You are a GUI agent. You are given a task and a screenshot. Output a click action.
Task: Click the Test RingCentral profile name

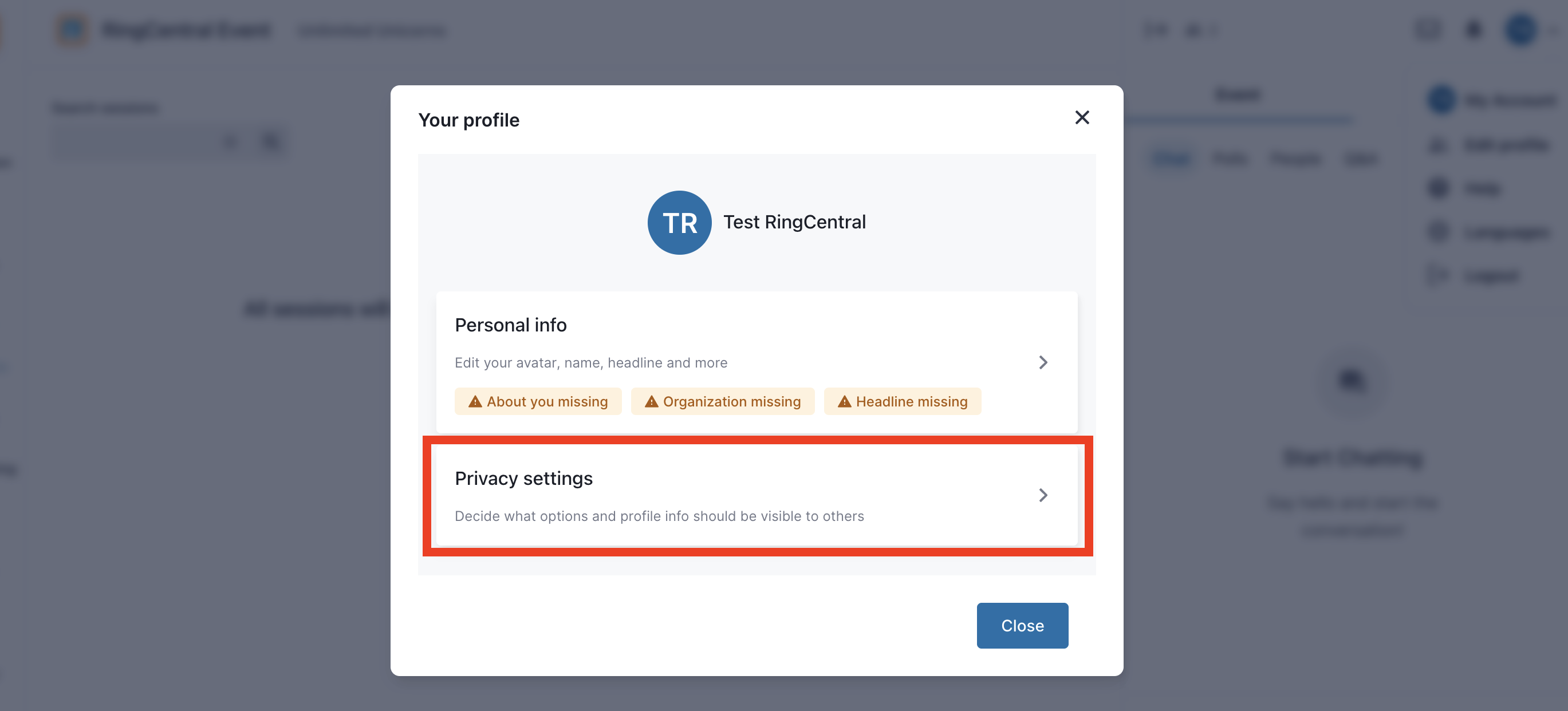pyautogui.click(x=794, y=222)
